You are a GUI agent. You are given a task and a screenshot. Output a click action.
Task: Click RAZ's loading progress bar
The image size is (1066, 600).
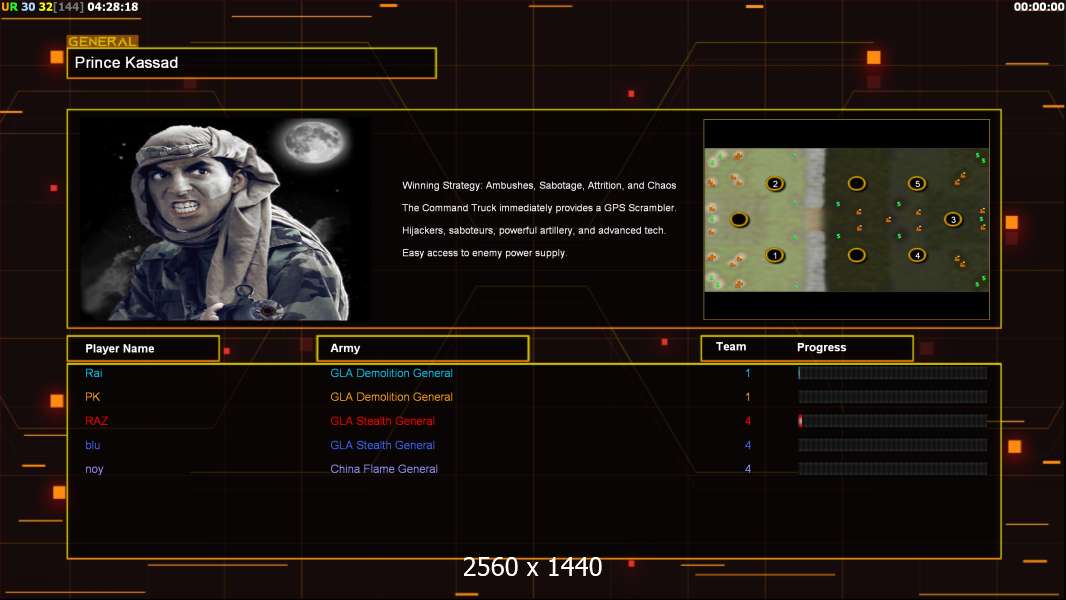(x=893, y=421)
